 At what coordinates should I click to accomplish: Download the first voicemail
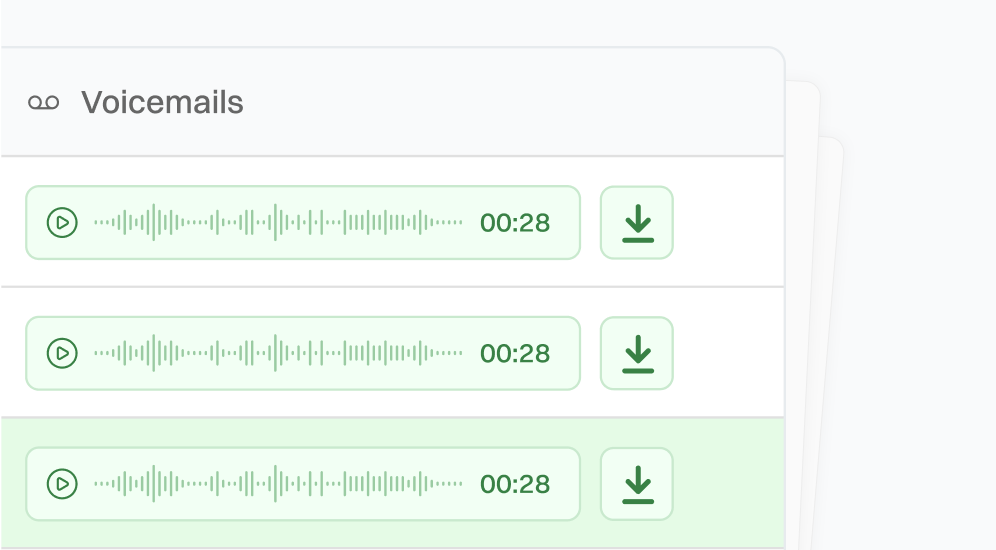tap(637, 222)
